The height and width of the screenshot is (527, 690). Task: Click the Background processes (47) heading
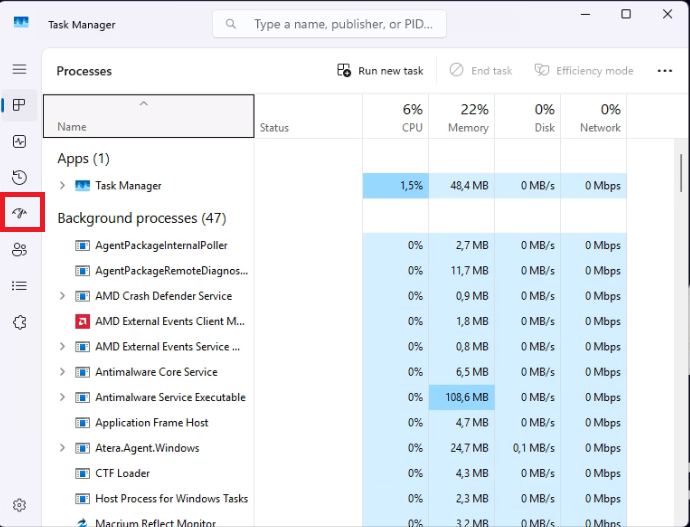[x=142, y=218]
